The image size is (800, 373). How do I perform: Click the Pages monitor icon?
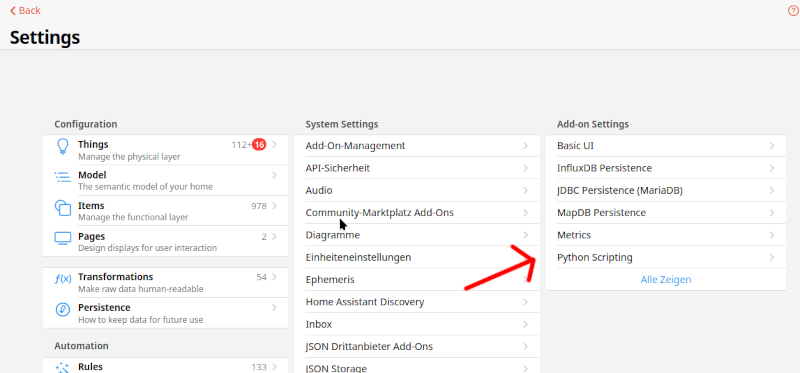pos(62,238)
